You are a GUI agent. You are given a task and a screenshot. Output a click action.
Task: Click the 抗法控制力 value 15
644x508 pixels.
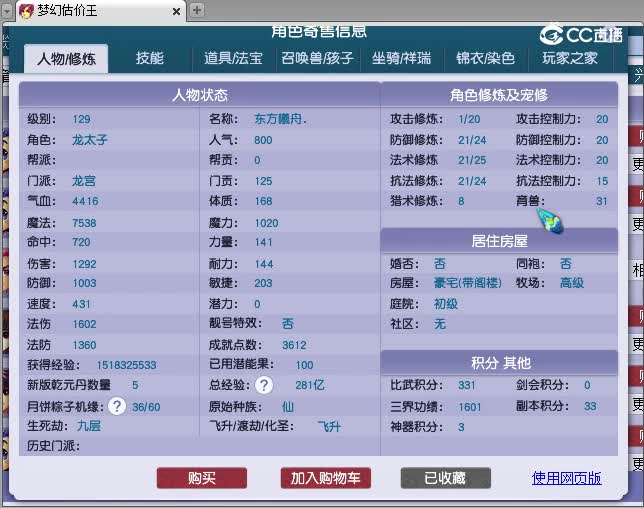[602, 181]
